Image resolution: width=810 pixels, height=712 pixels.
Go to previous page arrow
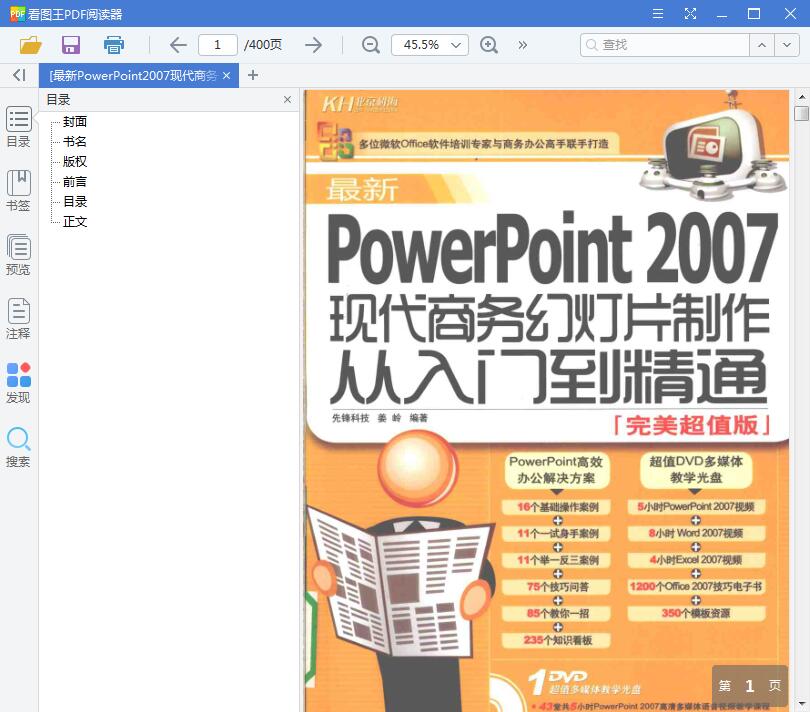(178, 45)
